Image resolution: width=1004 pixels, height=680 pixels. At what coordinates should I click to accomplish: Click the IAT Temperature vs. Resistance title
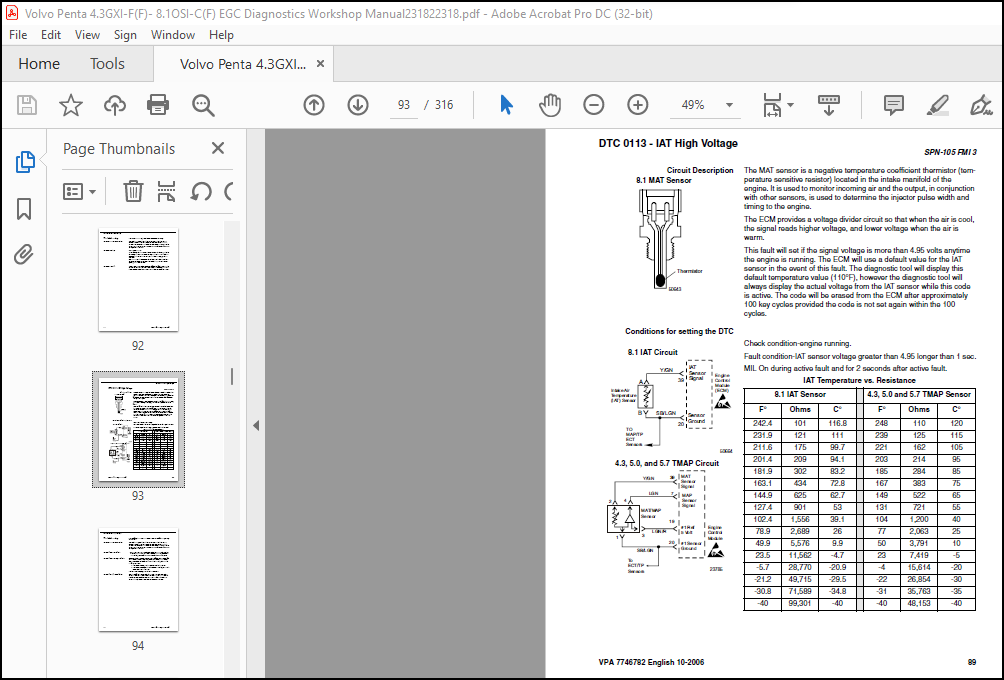(859, 380)
